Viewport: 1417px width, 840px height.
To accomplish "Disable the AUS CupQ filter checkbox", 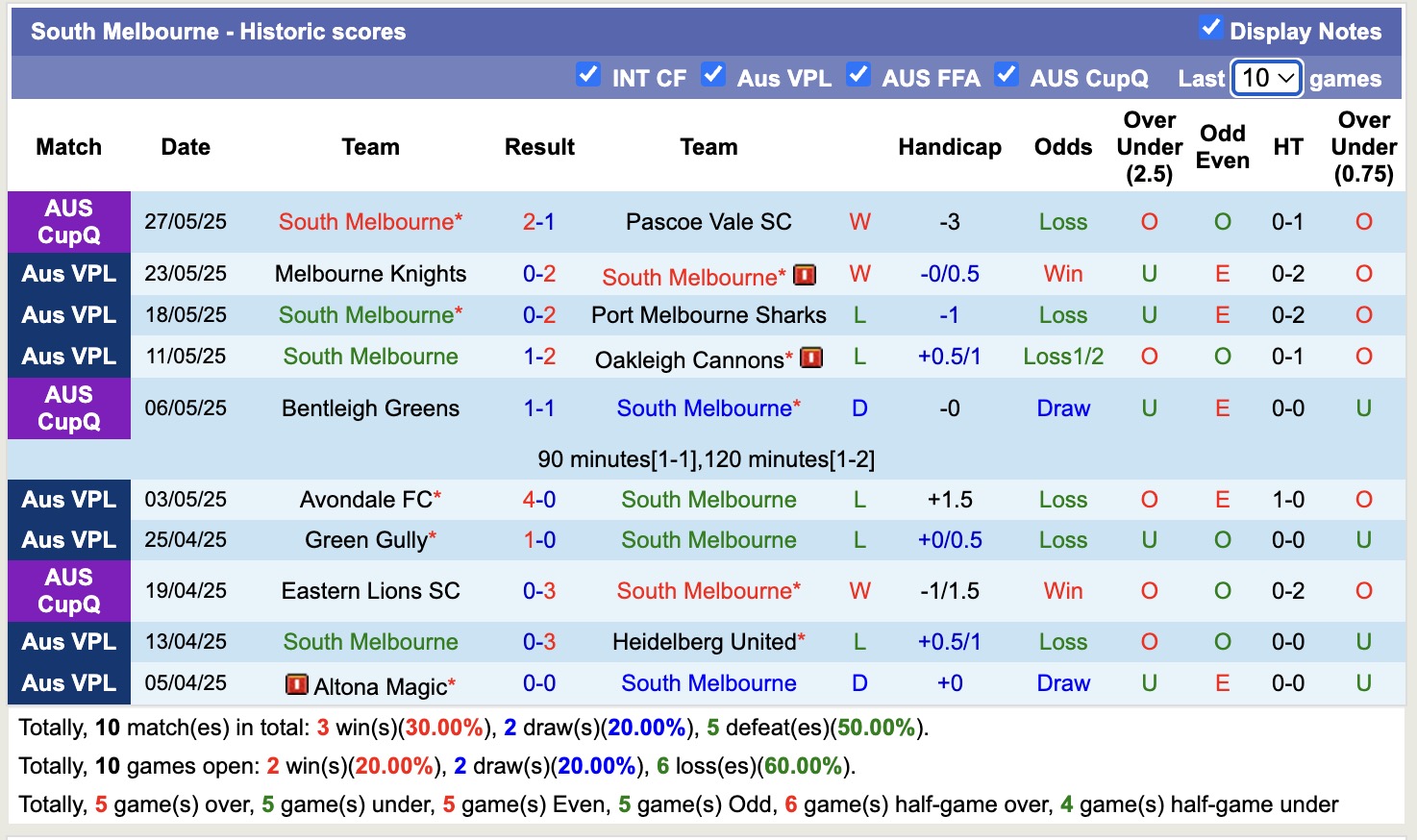I will (x=1007, y=73).
